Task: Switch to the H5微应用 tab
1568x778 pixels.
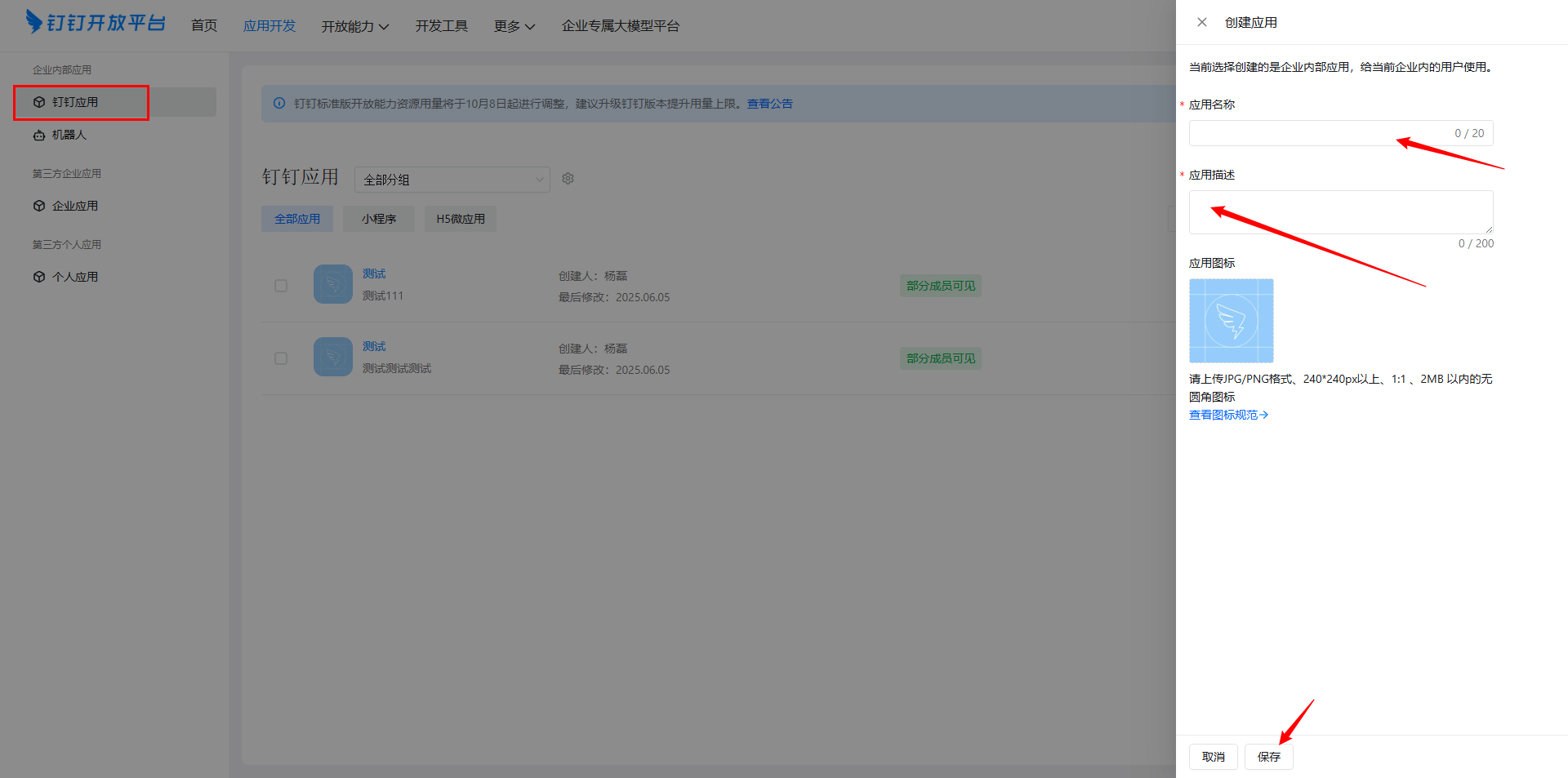Action: coord(461,219)
